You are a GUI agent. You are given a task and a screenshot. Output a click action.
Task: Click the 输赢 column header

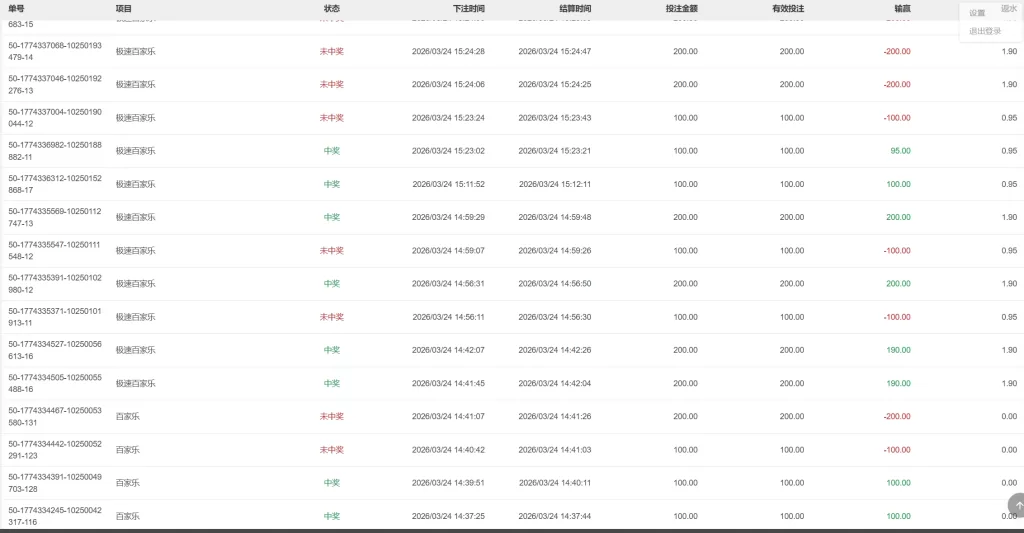(x=901, y=8)
